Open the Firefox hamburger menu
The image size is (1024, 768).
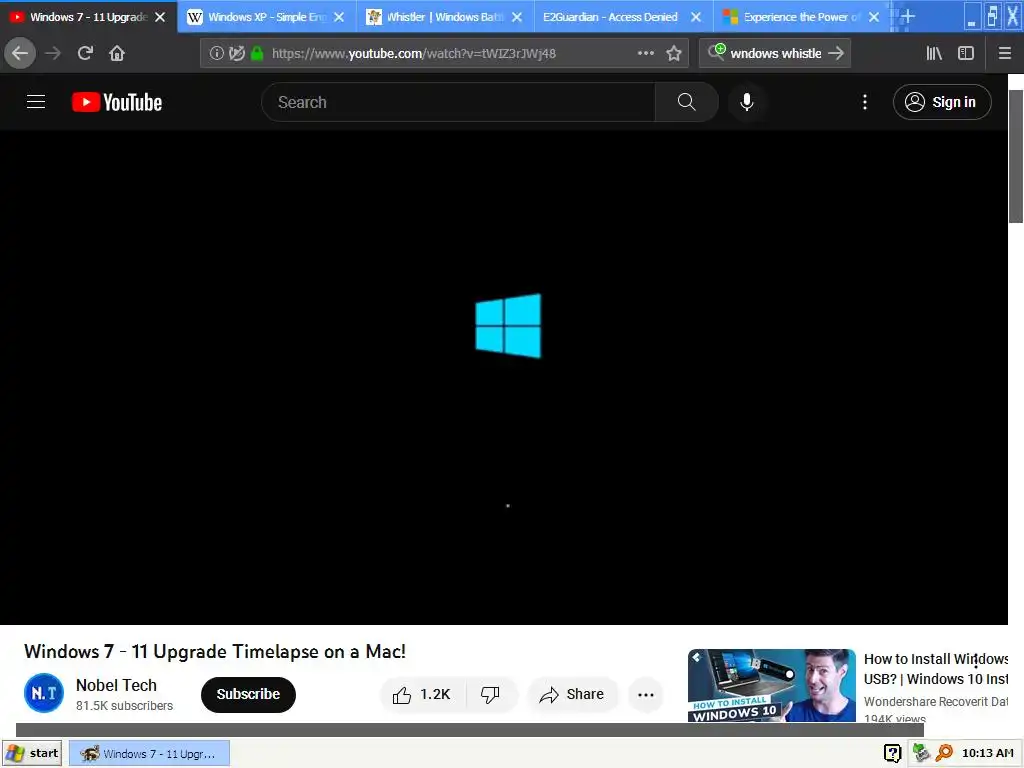click(x=1005, y=53)
